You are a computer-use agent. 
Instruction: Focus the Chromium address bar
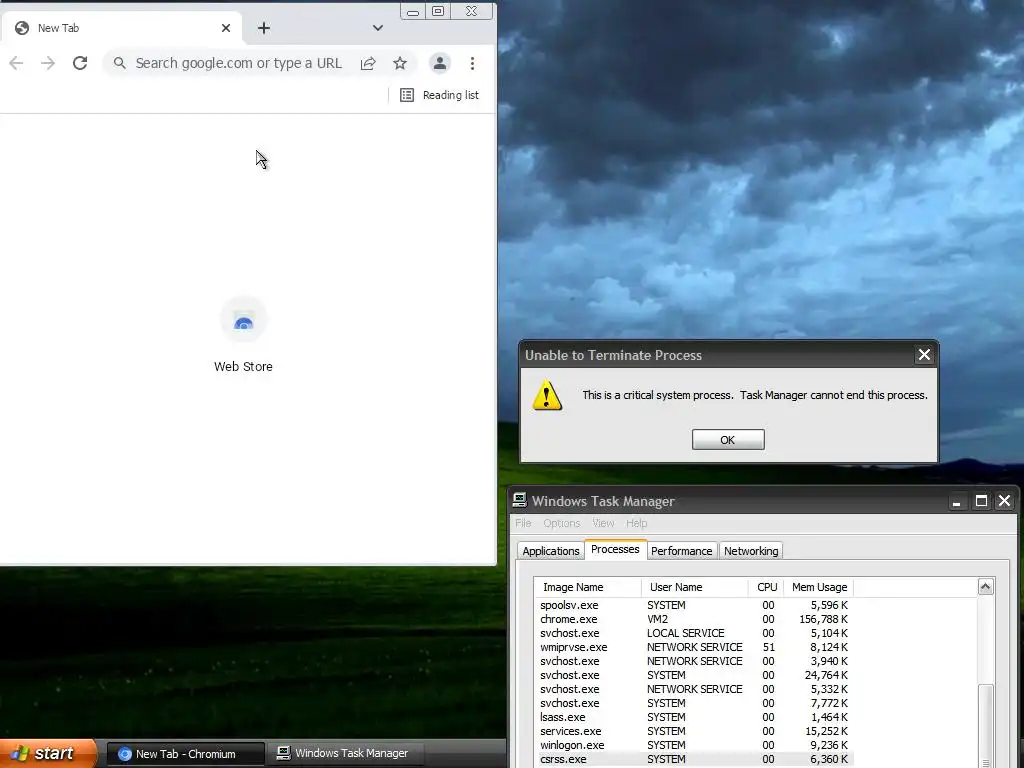[x=238, y=63]
